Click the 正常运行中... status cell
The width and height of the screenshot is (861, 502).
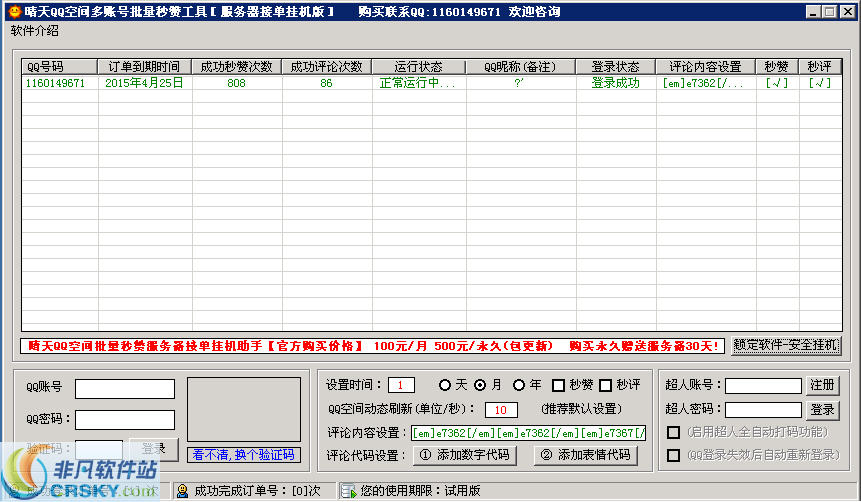click(x=417, y=83)
